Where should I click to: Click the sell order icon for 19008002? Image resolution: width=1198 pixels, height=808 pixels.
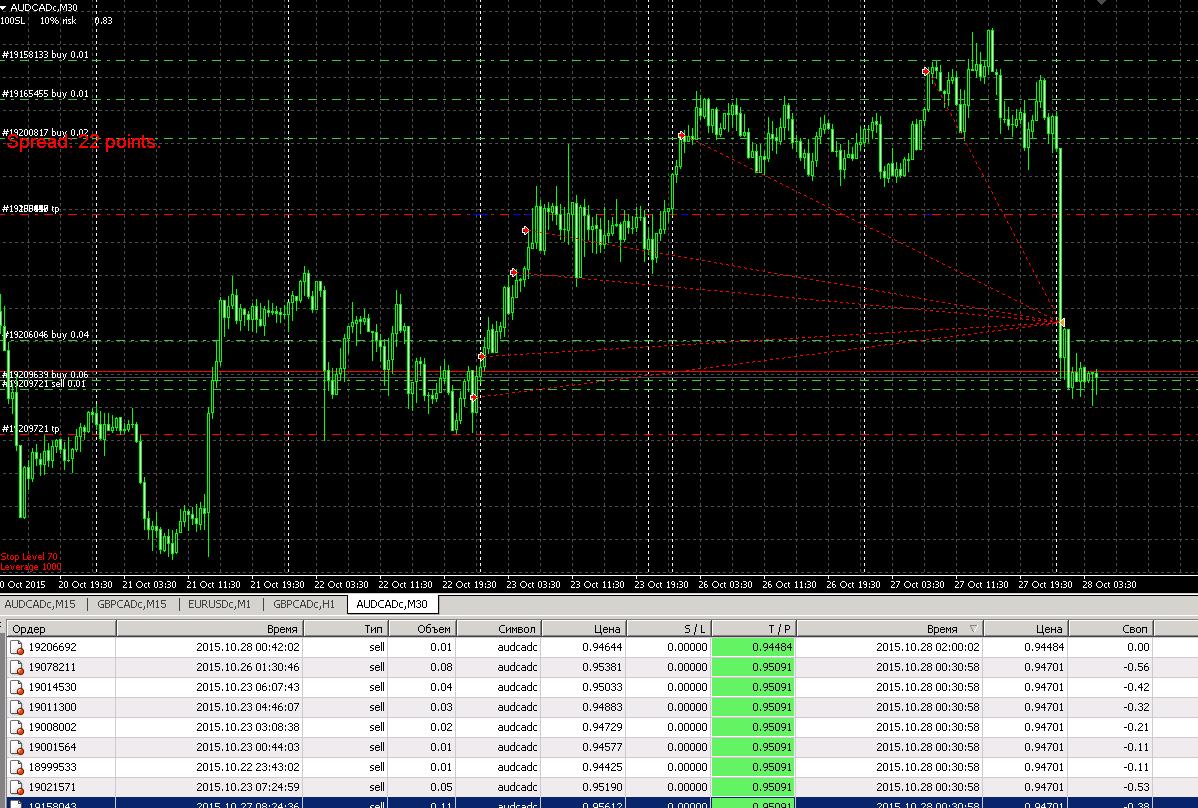[17, 728]
